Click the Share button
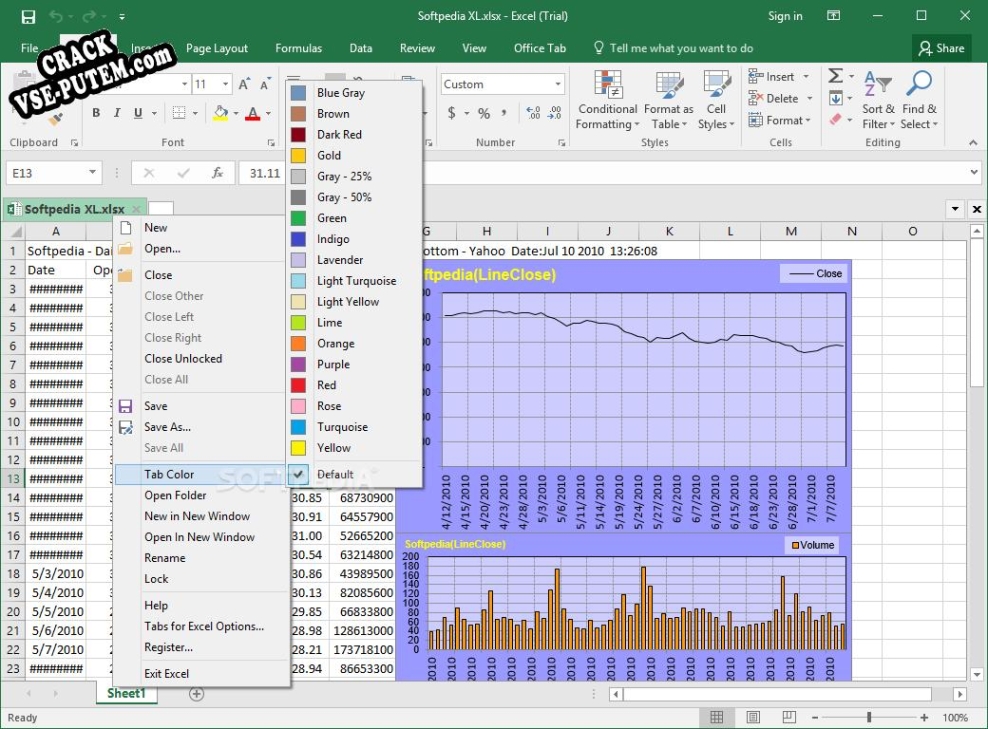This screenshot has width=988, height=729. pyautogui.click(x=941, y=48)
